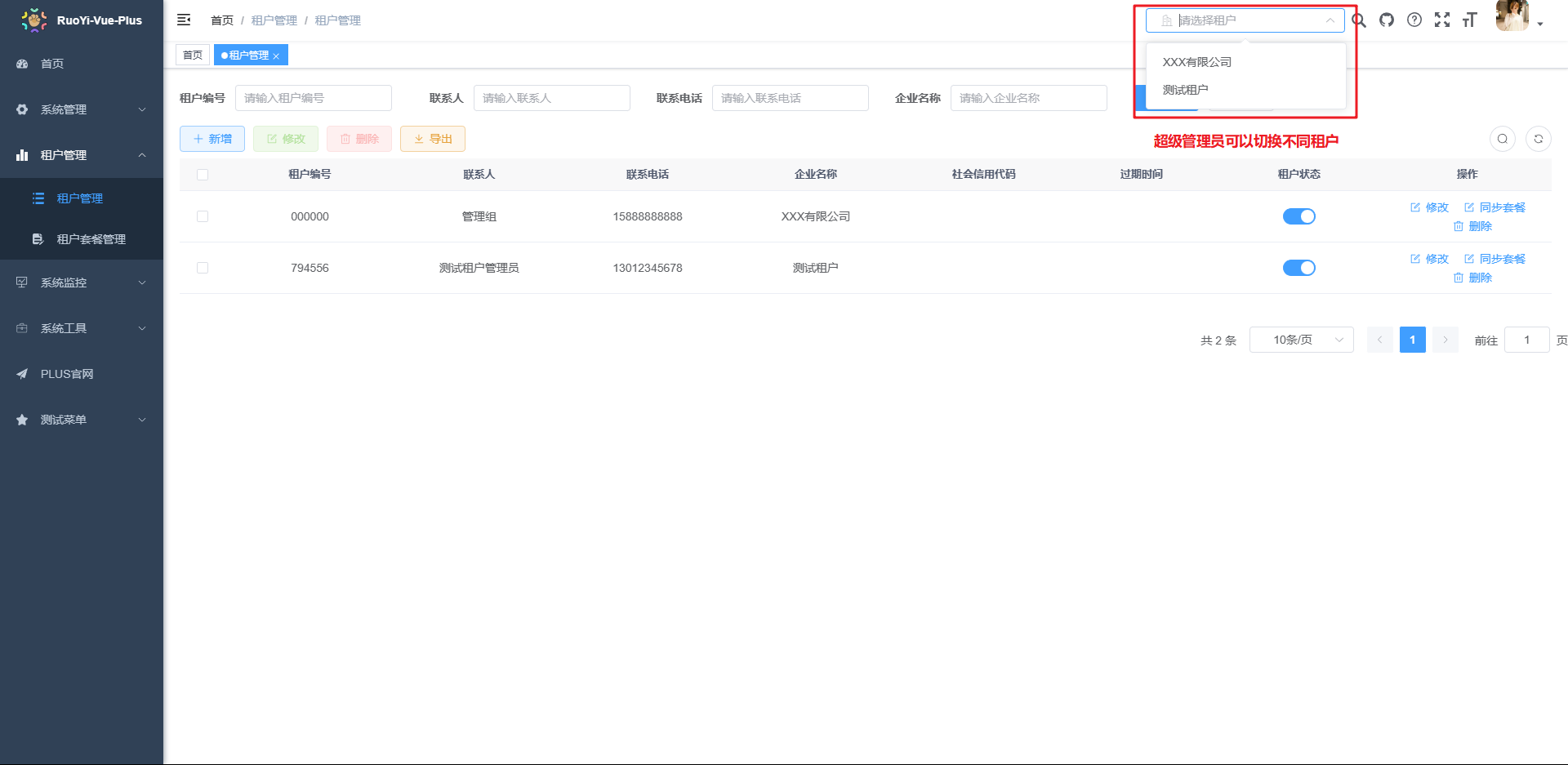The width and height of the screenshot is (1568, 765).
Task: Focus the 企业名称 input field
Action: click(1029, 98)
